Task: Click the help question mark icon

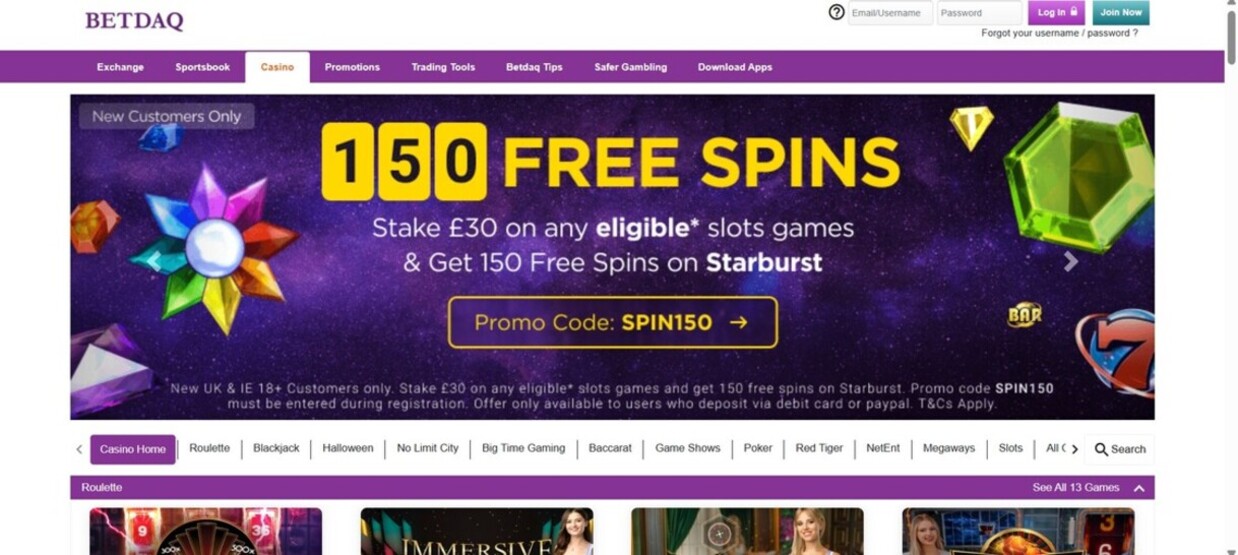Action: point(837,12)
